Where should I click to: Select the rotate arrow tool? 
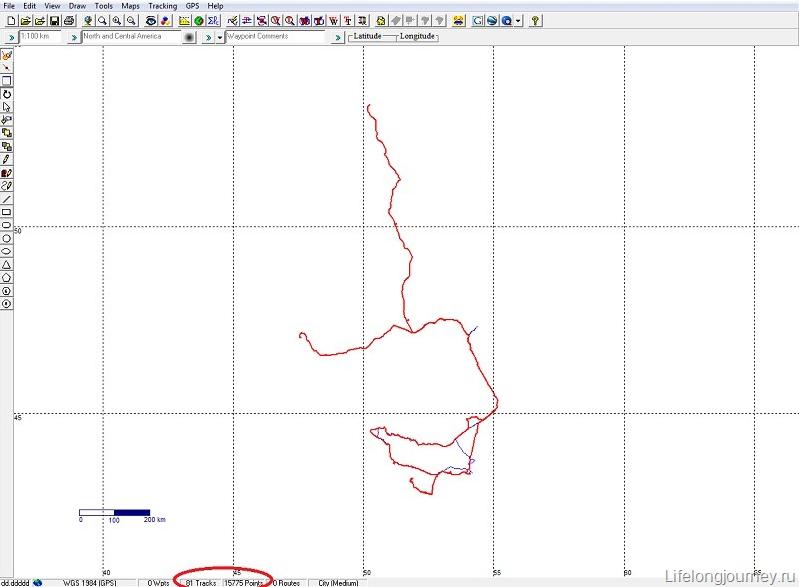coord(6,94)
